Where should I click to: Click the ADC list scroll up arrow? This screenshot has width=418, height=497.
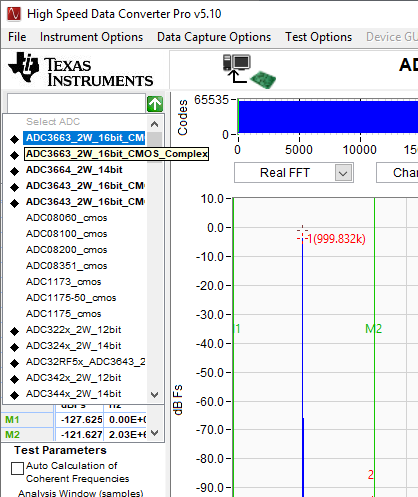coord(154,124)
